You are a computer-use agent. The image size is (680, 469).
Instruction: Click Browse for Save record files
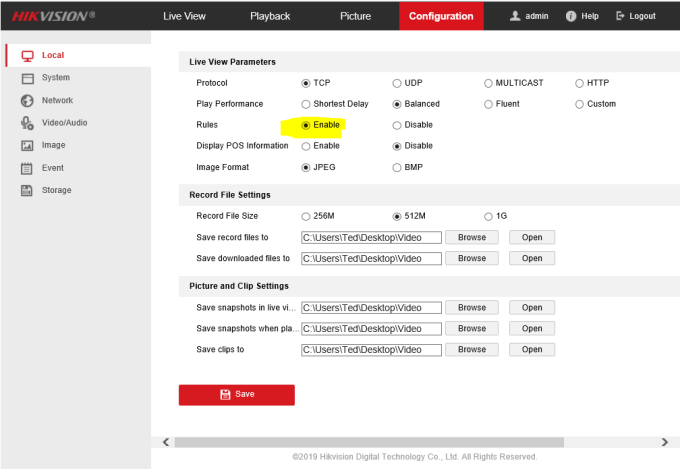point(471,237)
